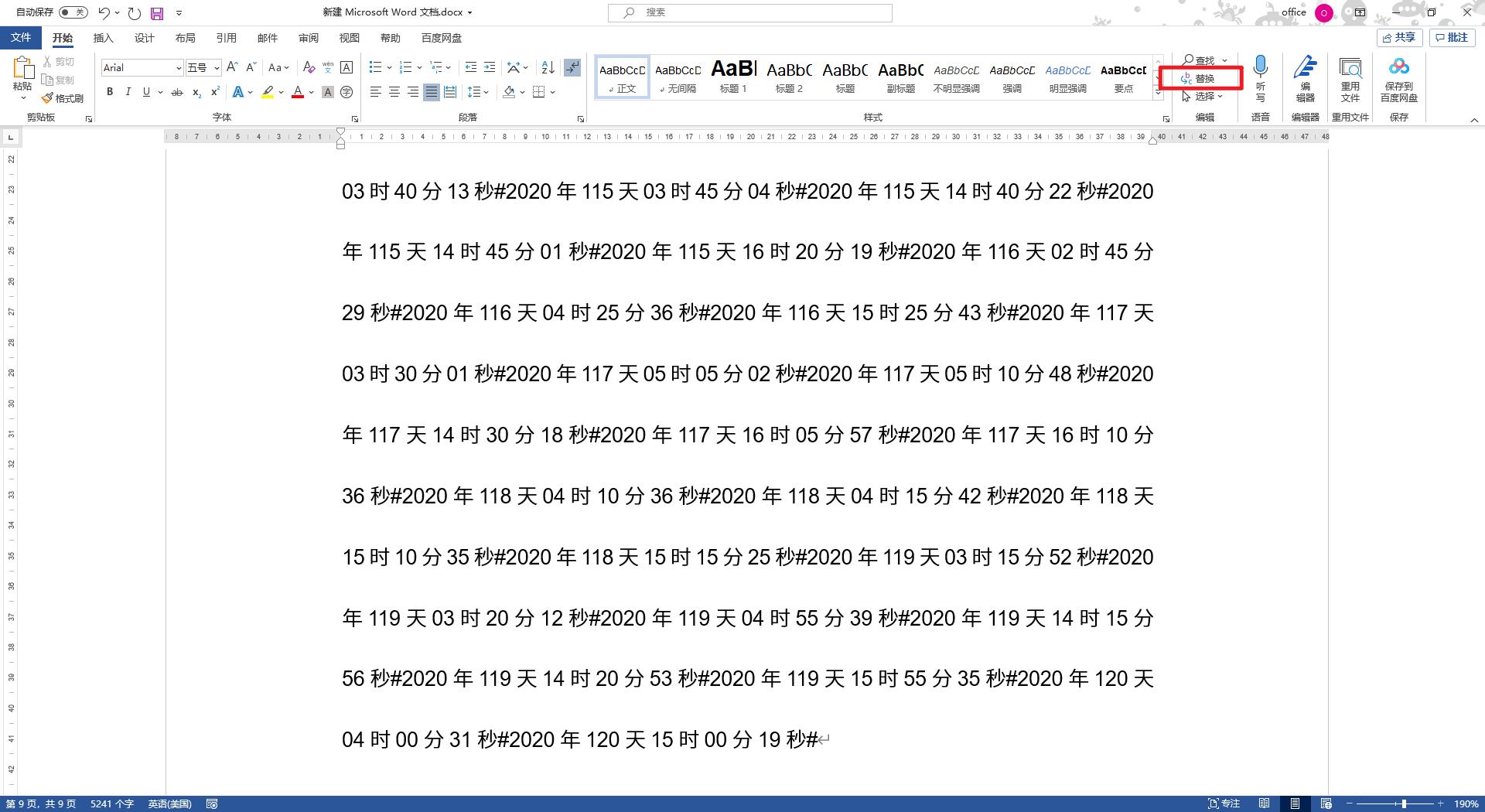The width and height of the screenshot is (1485, 812).
Task: Switch to the Insert (插入) tab
Action: point(103,38)
